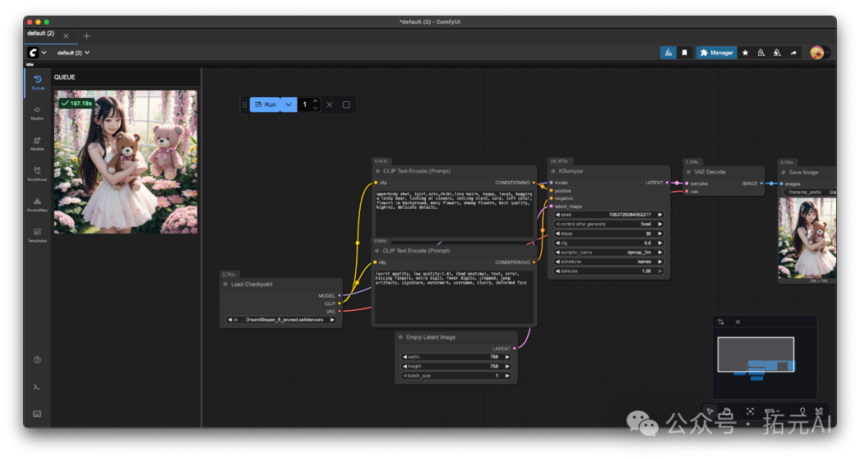Open sampler_name combo in KSampler
The image size is (860, 459).
(x=609, y=252)
